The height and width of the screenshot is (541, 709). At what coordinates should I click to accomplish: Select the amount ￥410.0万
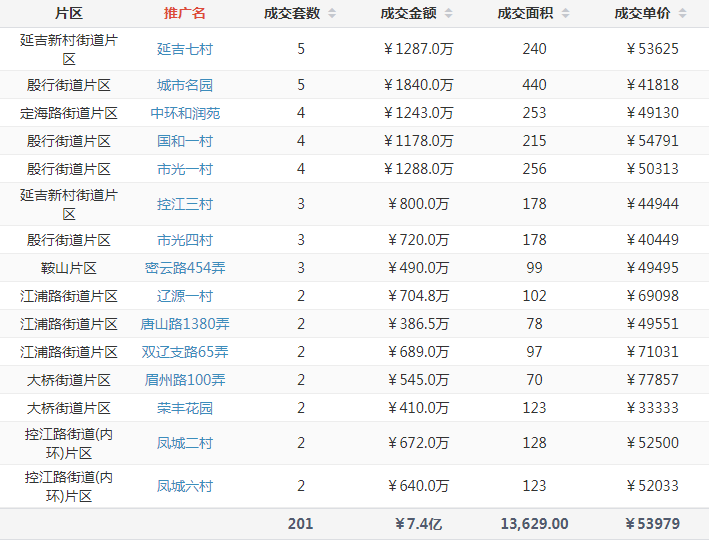click(x=418, y=408)
